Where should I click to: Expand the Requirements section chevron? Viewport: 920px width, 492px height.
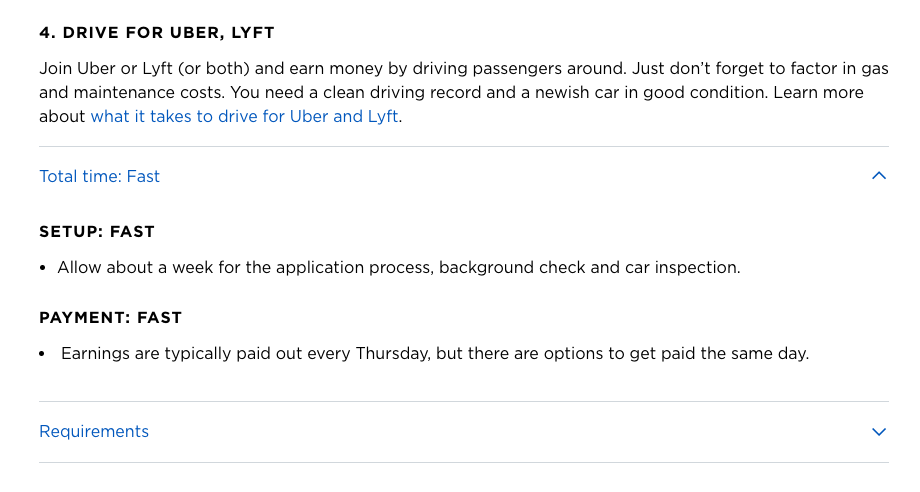[x=879, y=432]
